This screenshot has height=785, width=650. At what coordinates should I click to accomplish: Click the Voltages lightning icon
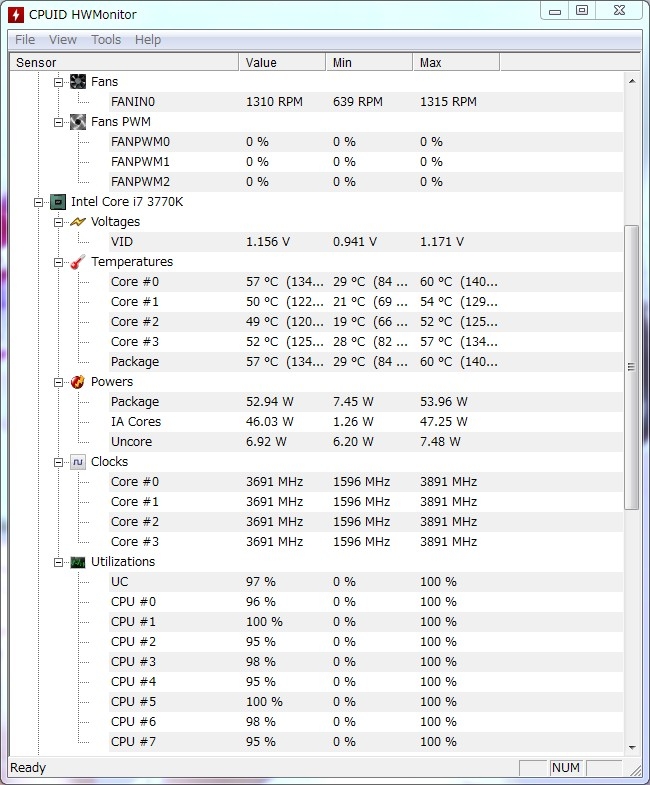[x=78, y=222]
